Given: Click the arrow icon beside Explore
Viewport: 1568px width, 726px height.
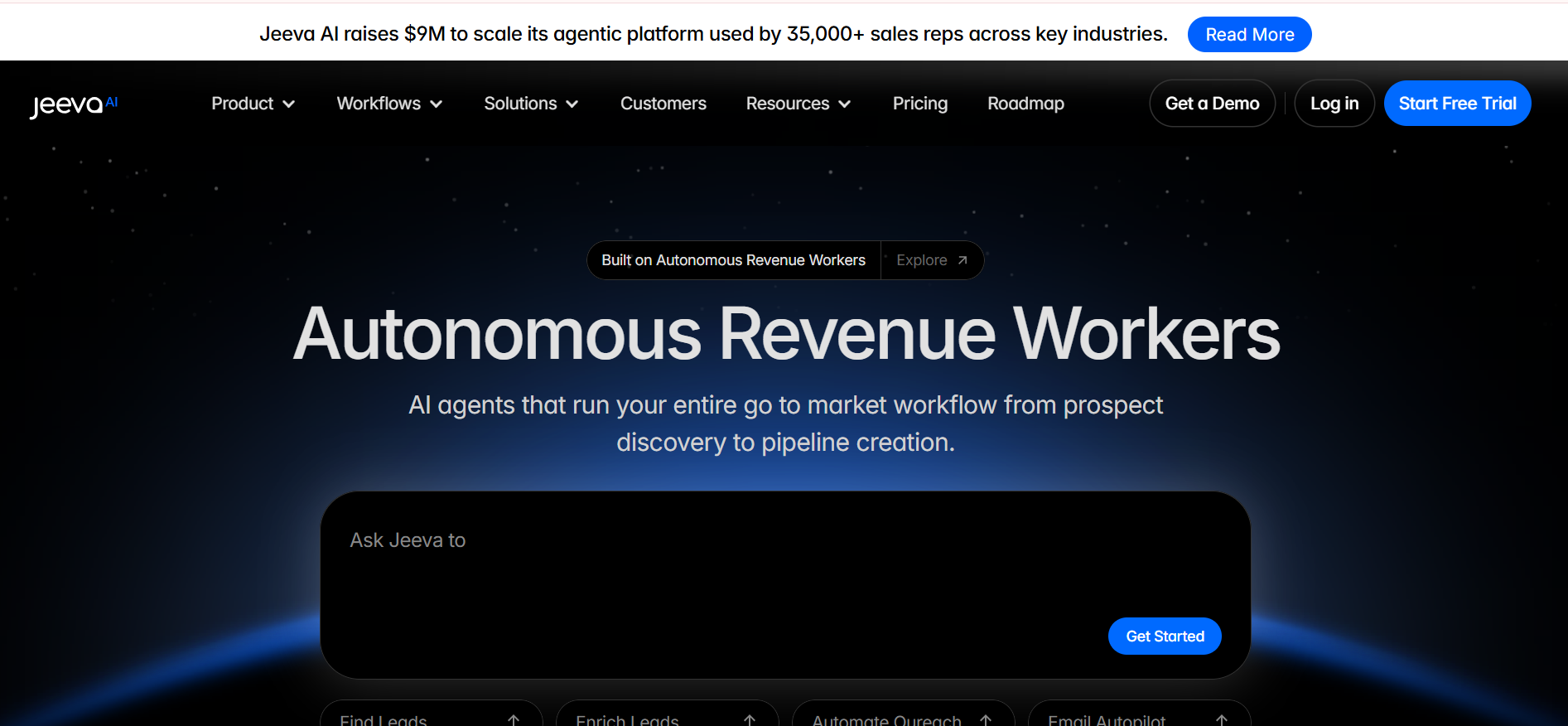Looking at the screenshot, I should [963, 260].
